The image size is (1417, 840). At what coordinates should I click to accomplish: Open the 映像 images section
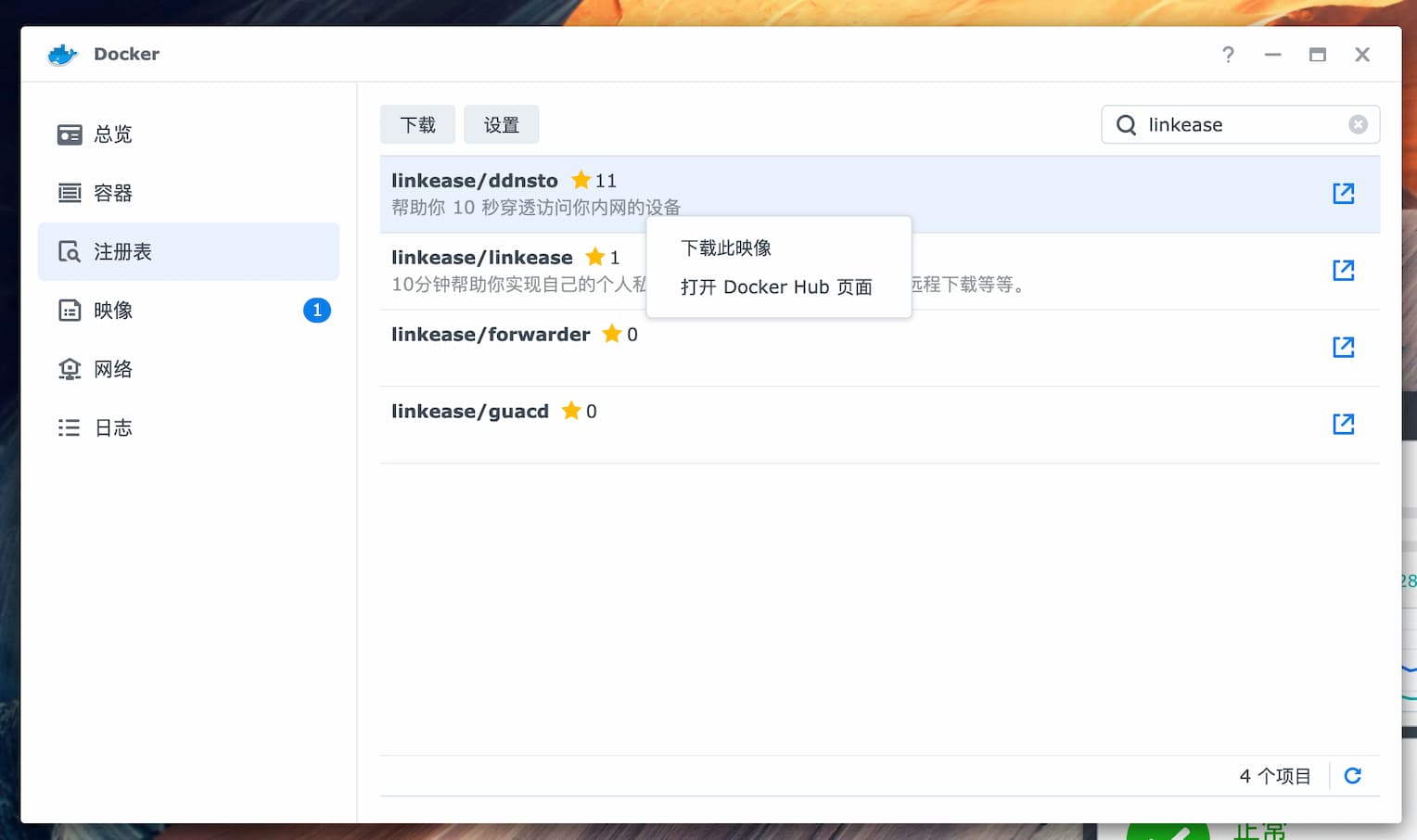point(188,310)
